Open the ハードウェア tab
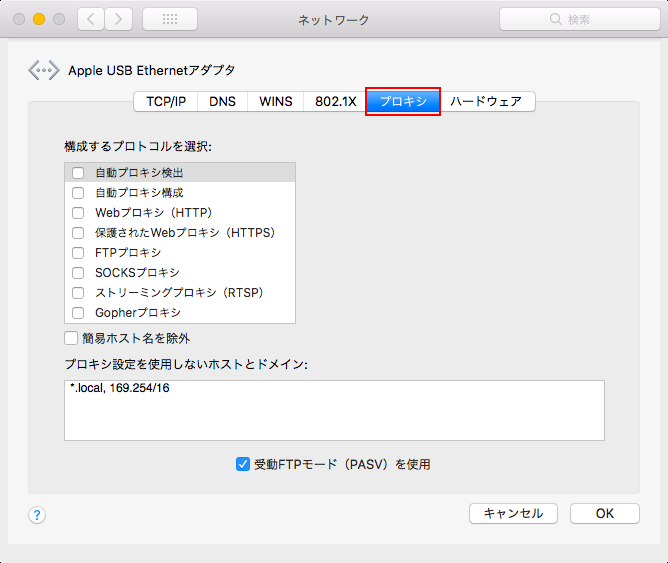This screenshot has height=563, width=668. (x=486, y=101)
